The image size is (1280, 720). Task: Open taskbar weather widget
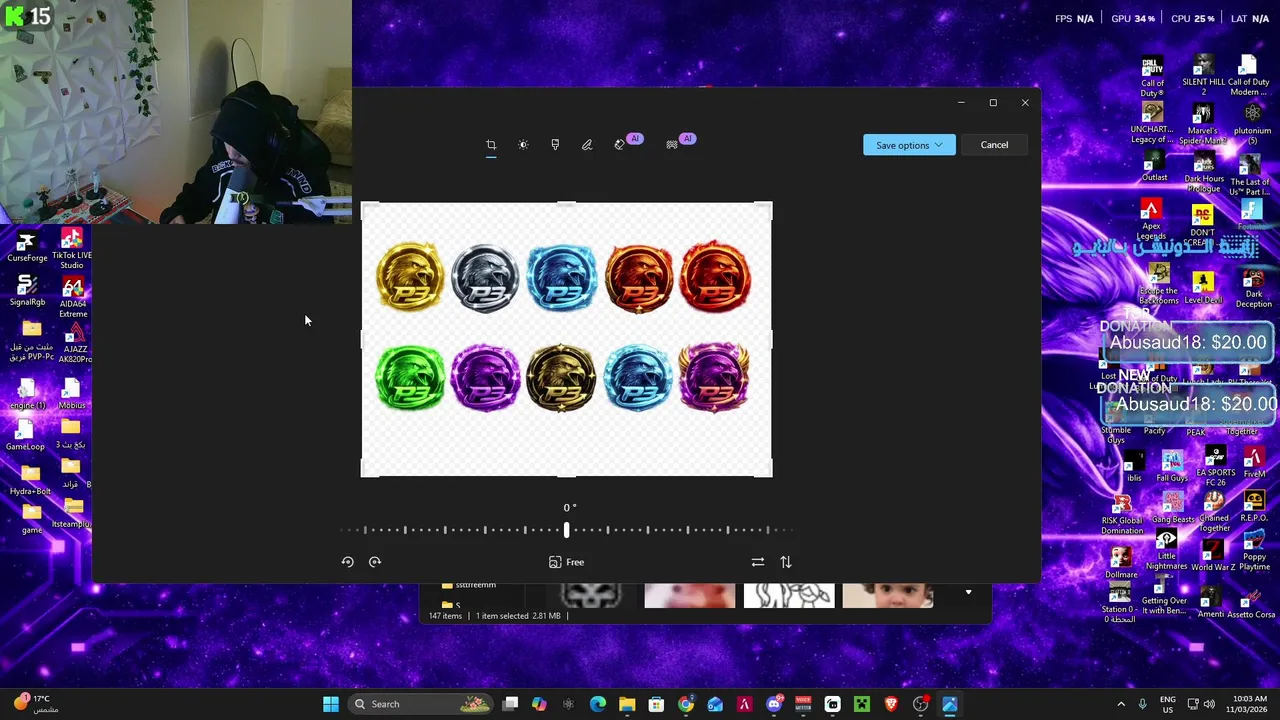(x=35, y=703)
